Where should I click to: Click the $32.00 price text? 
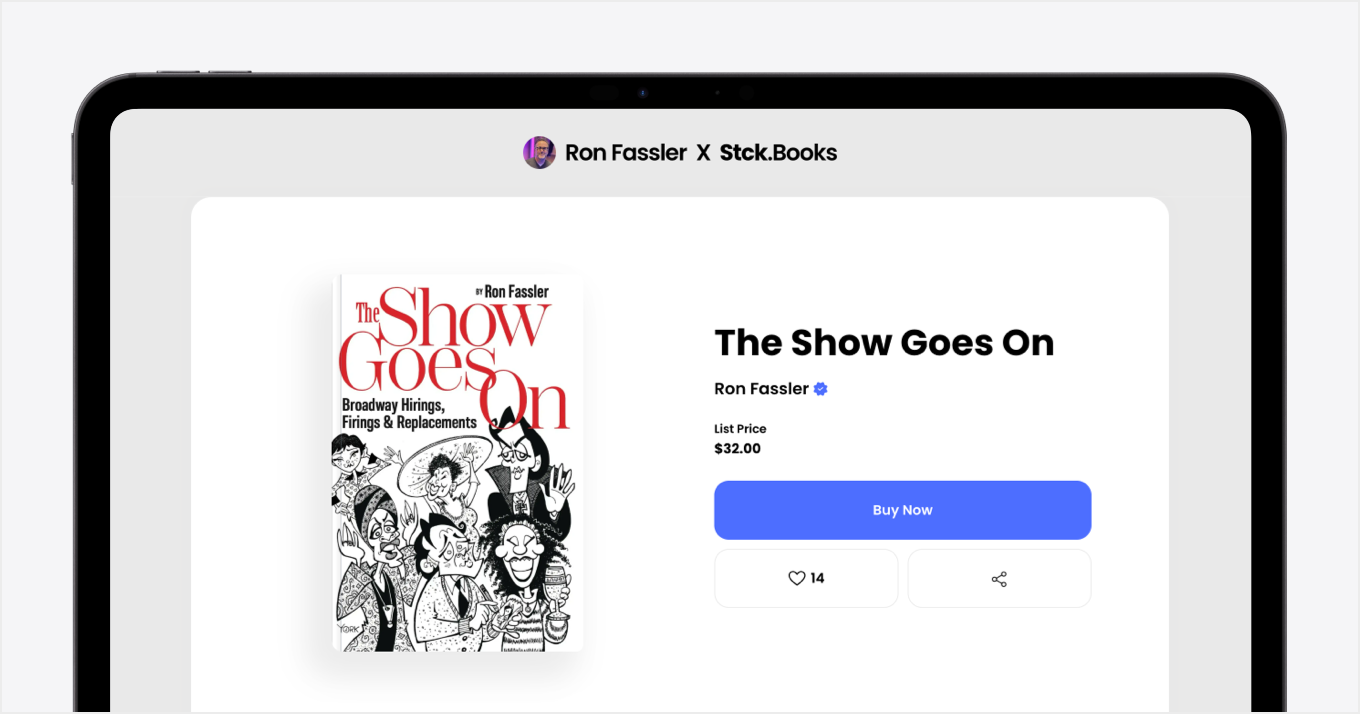pos(737,449)
